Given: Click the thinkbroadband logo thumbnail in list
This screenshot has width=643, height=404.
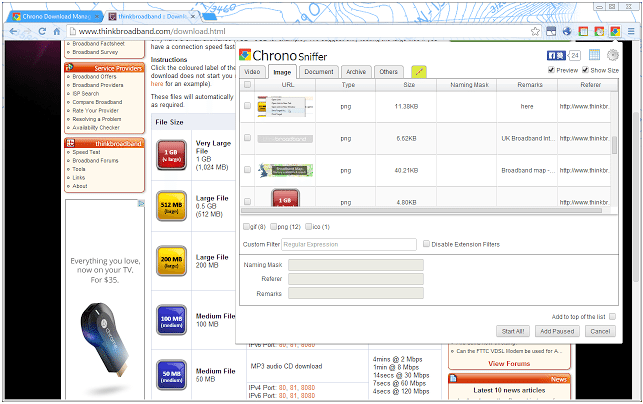Looking at the screenshot, I should 285,139.
